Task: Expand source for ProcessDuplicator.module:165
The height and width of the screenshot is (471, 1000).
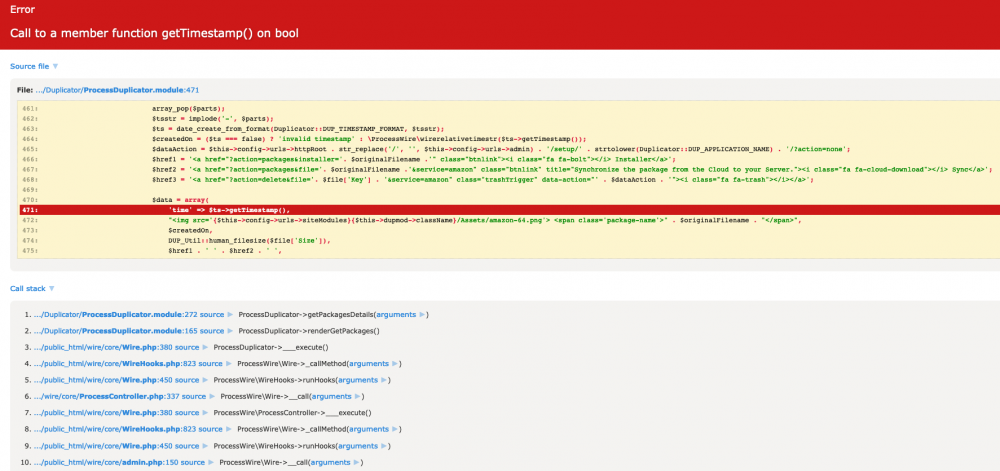Action: (x=211, y=330)
